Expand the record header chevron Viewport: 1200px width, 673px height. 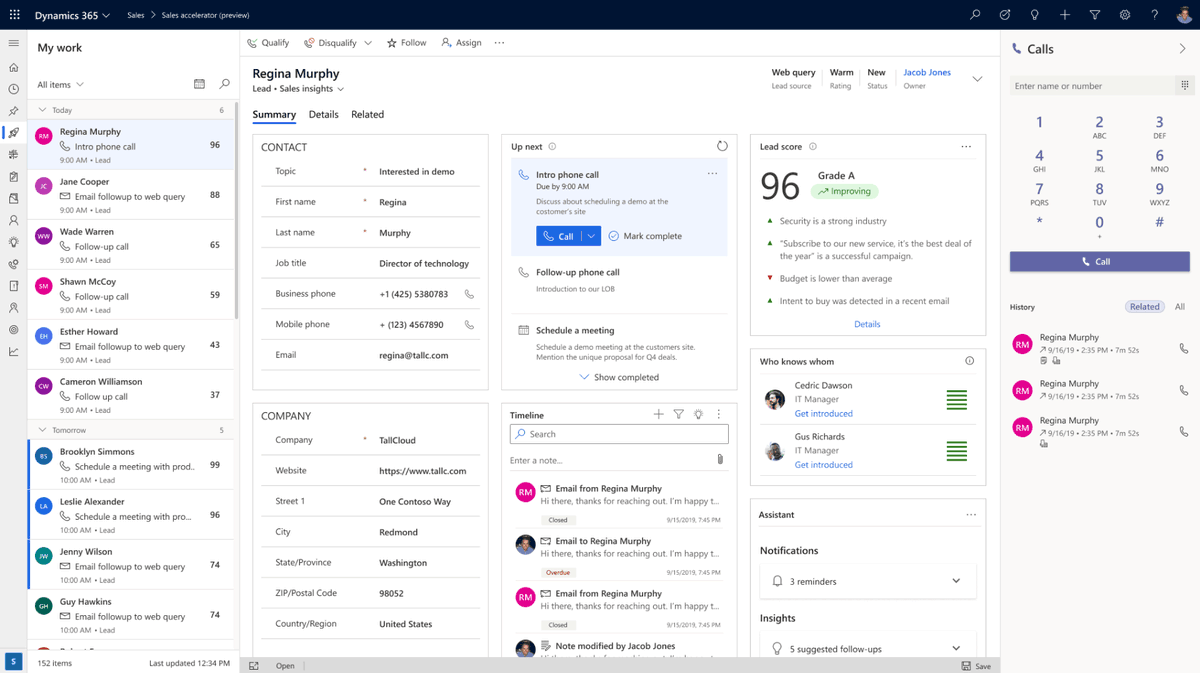pos(978,79)
